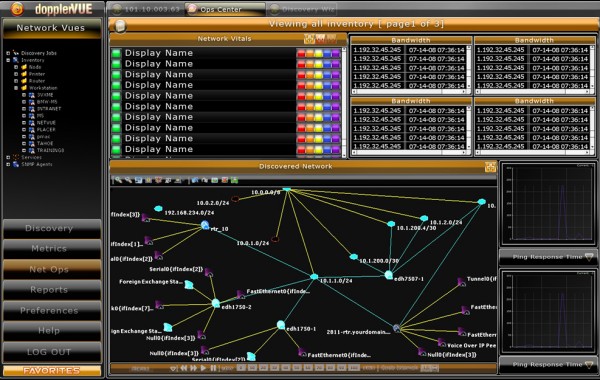Viewport: 600px width, 380px height.
Task: Click the SNMP Agents globe icon
Action: [x=16, y=164]
